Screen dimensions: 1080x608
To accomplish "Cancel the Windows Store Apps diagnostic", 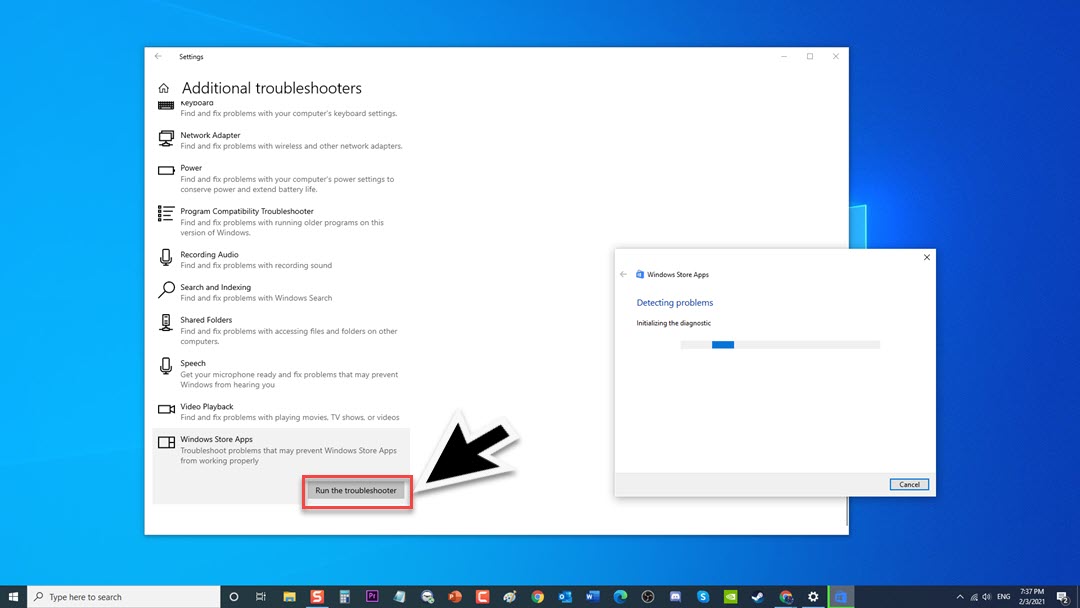I will tap(908, 484).
